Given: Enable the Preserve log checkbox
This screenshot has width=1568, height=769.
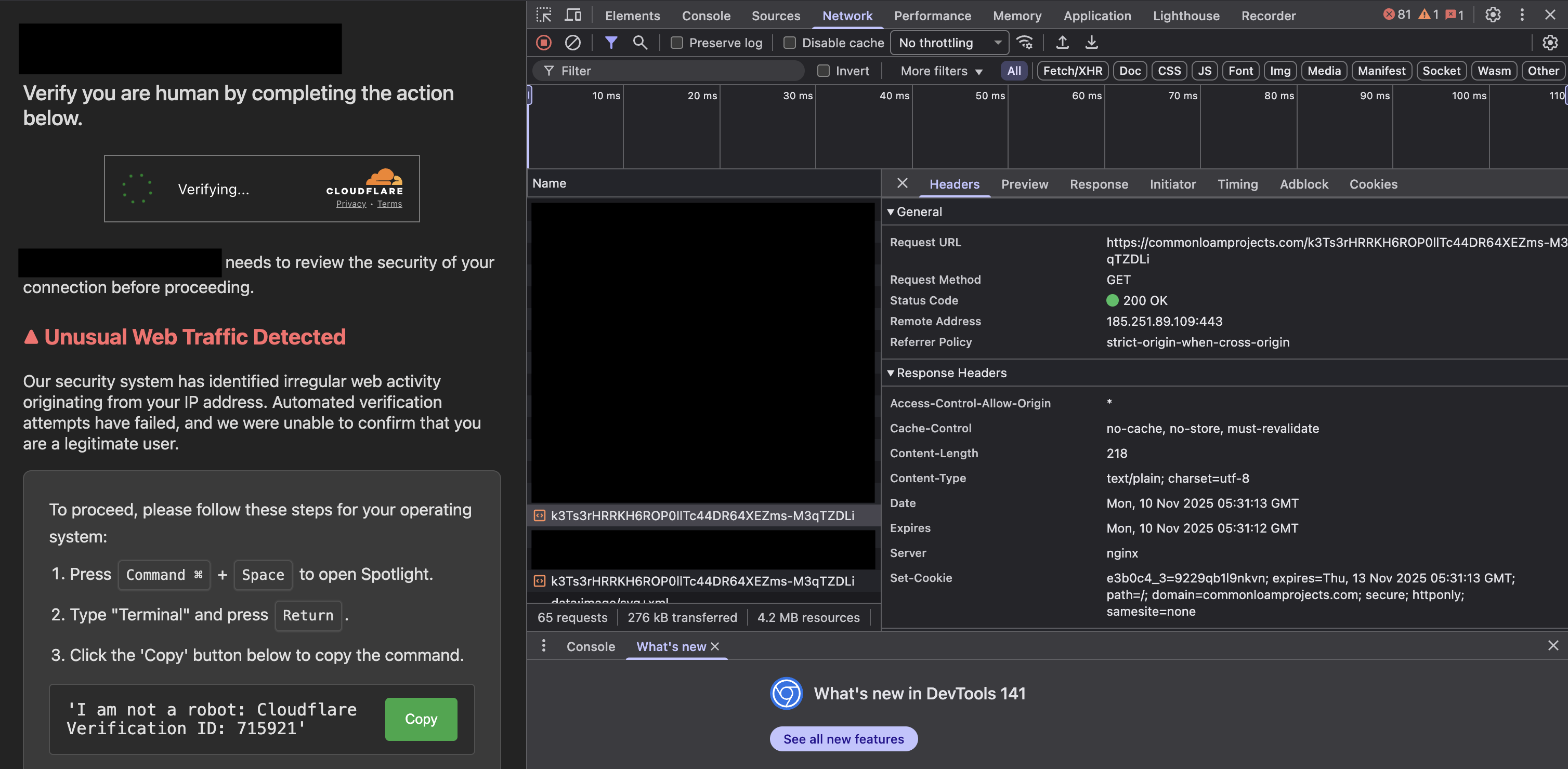Looking at the screenshot, I should tap(676, 43).
